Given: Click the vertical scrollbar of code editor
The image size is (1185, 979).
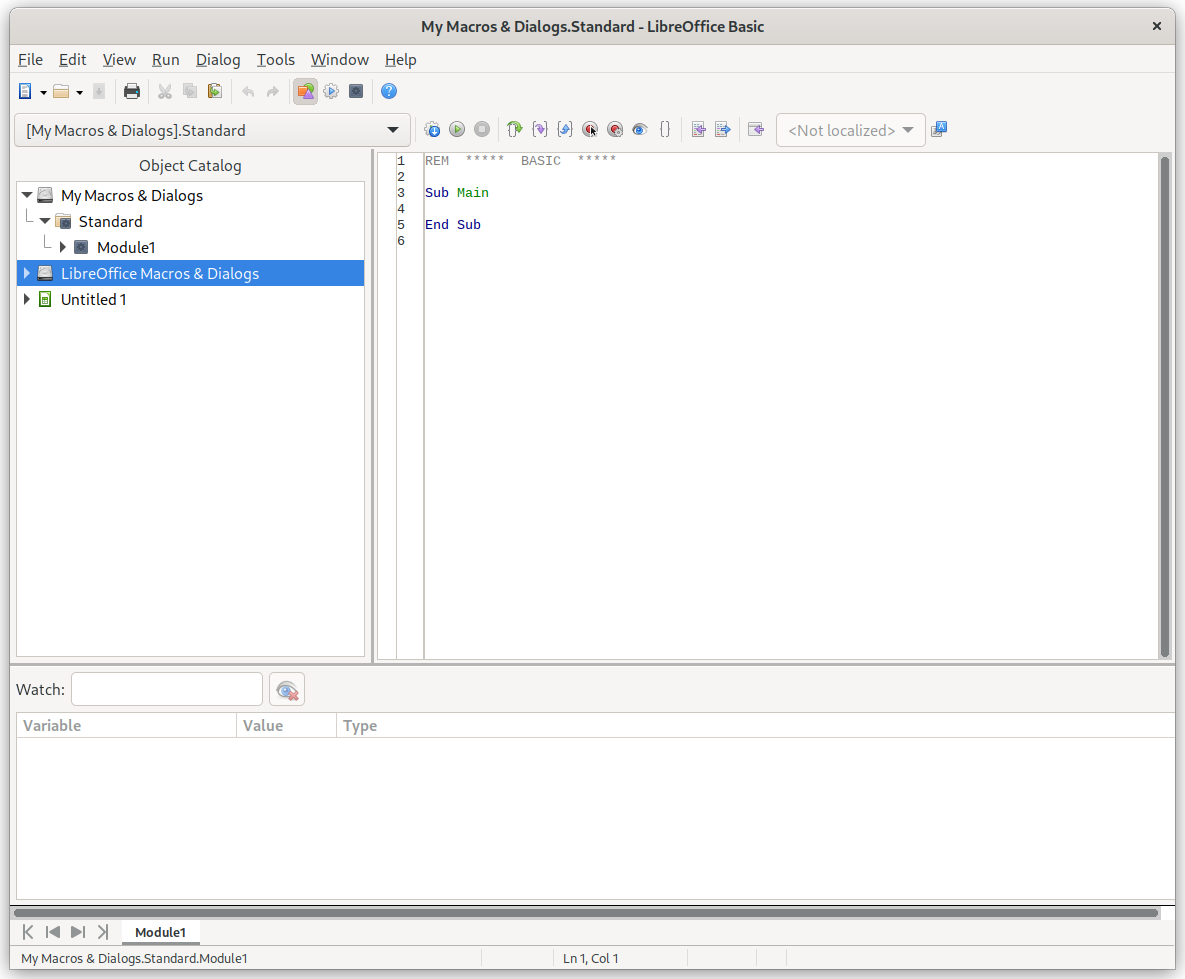Looking at the screenshot, I should coord(1165,406).
